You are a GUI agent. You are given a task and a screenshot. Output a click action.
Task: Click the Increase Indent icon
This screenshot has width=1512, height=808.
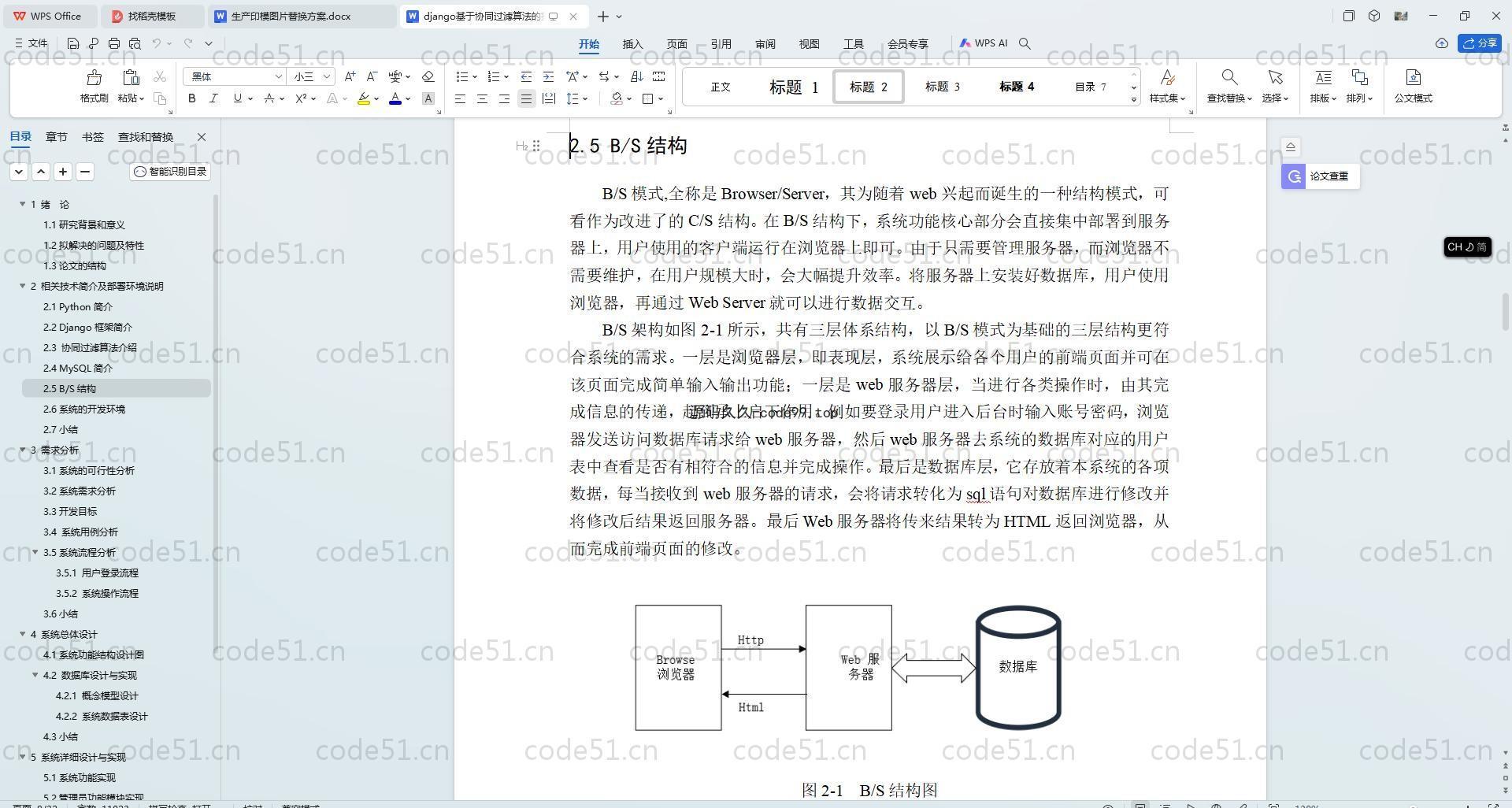(x=548, y=76)
